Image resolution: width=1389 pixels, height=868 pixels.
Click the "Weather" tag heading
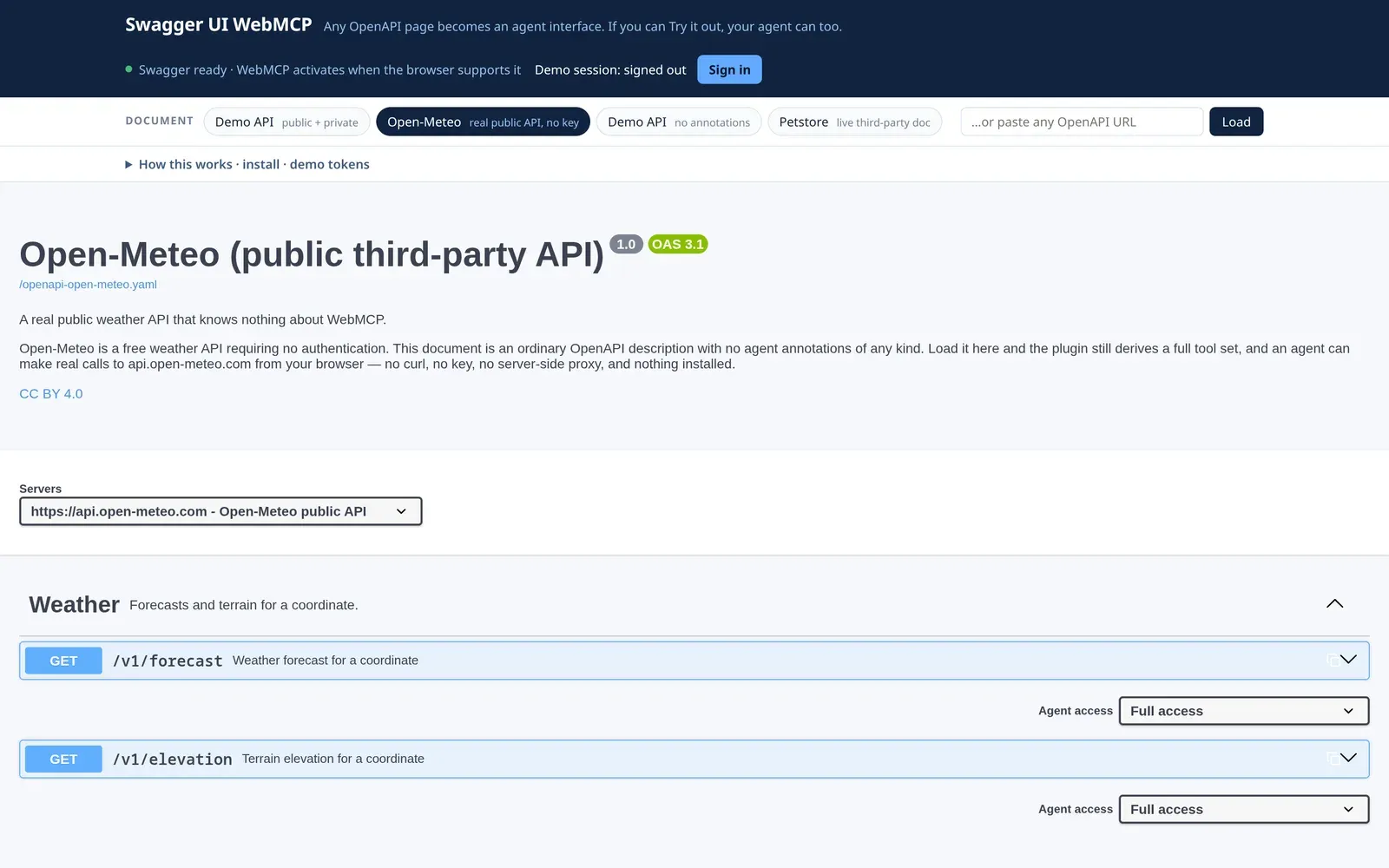[74, 604]
